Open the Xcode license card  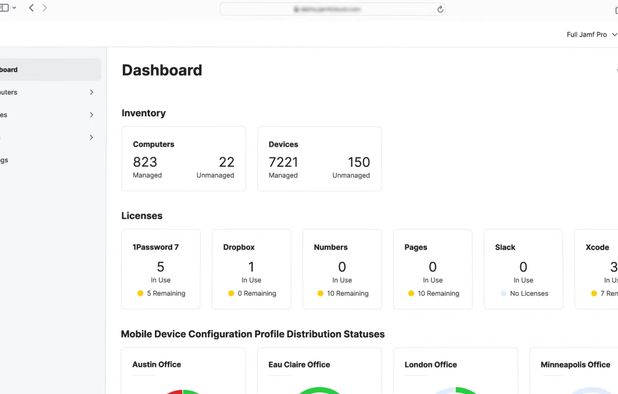coord(596,269)
